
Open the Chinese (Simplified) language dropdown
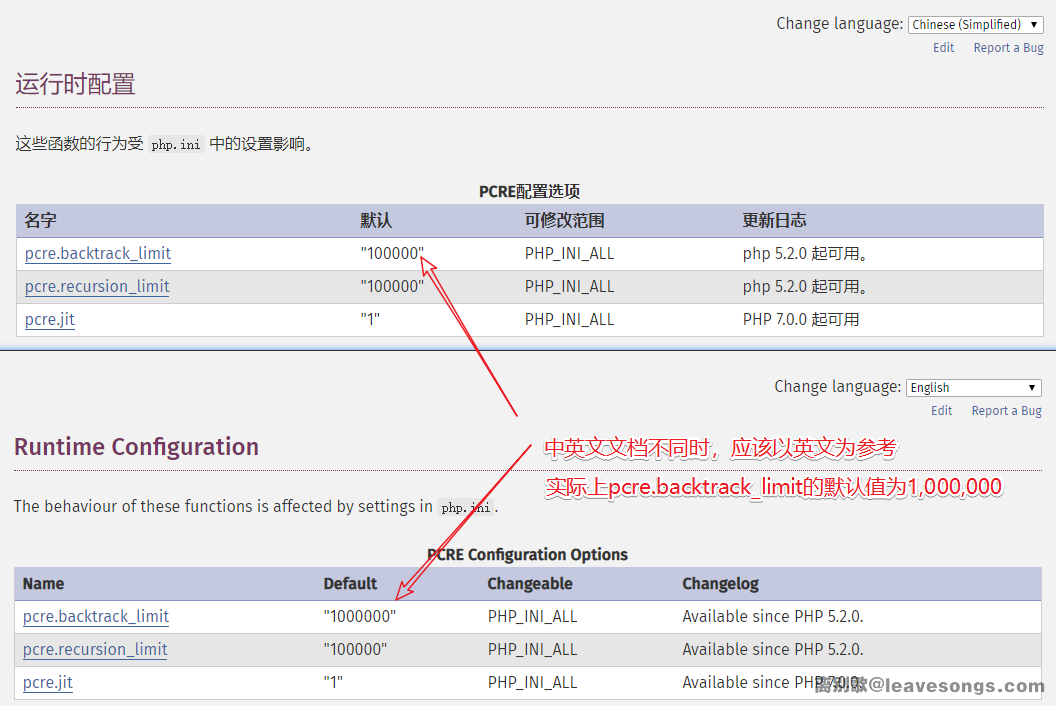click(x=975, y=25)
